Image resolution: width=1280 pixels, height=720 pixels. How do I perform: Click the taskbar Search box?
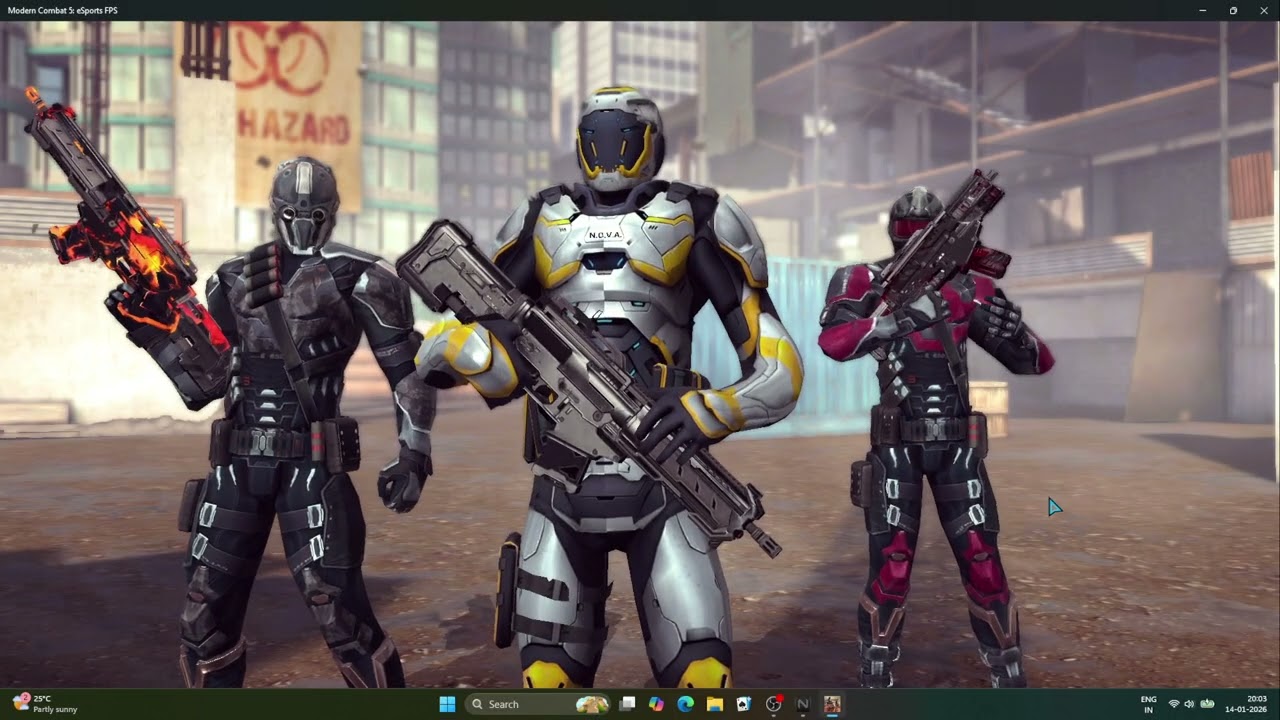click(x=539, y=704)
